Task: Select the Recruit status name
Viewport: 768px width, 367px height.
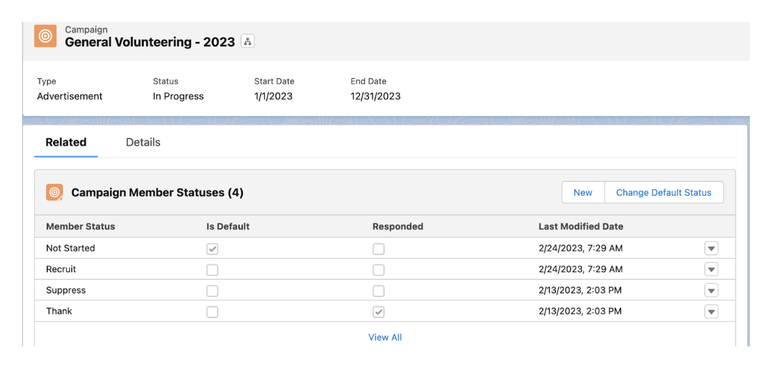Action: coord(61,269)
